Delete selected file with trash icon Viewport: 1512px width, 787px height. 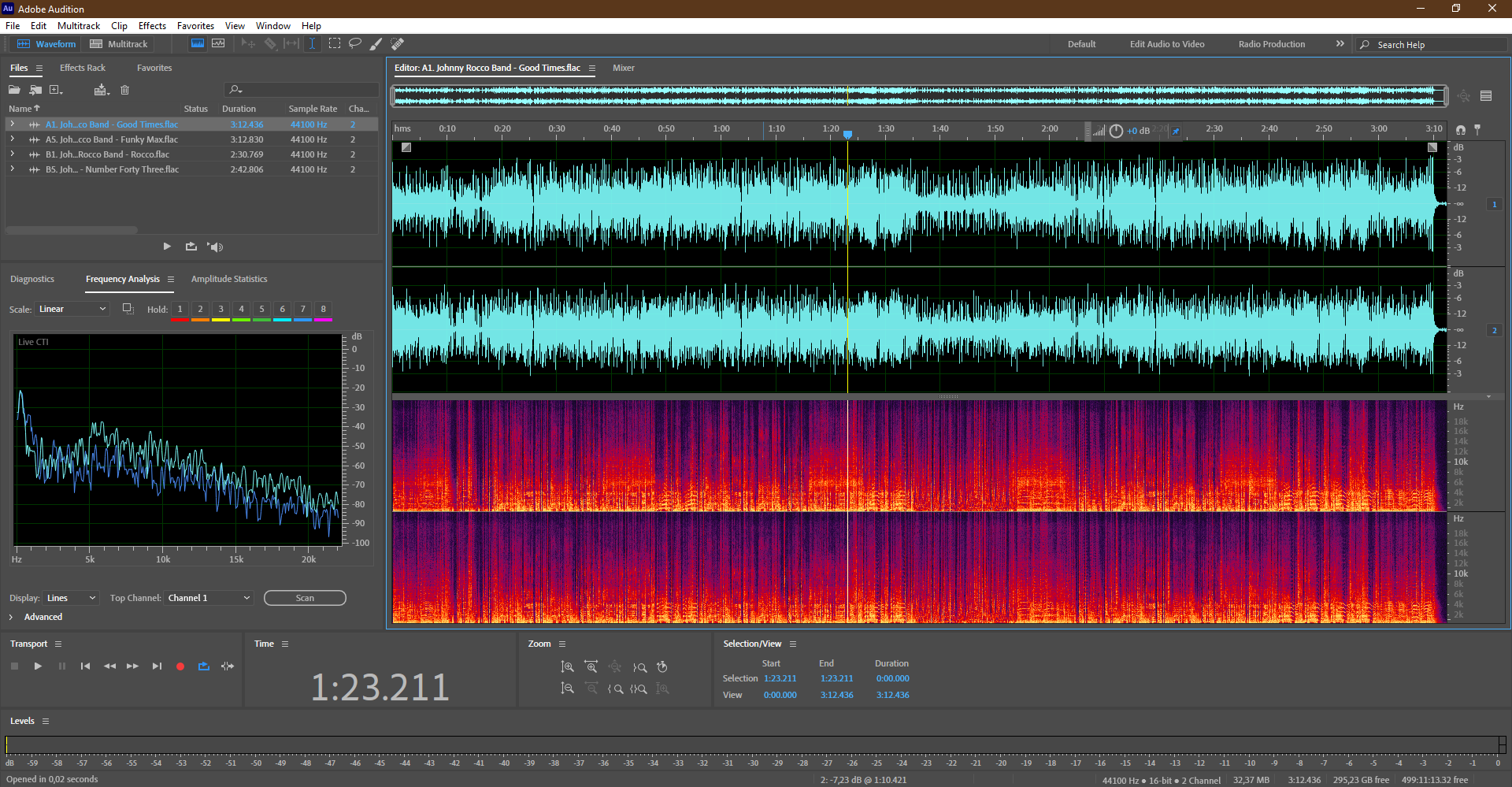[x=124, y=90]
